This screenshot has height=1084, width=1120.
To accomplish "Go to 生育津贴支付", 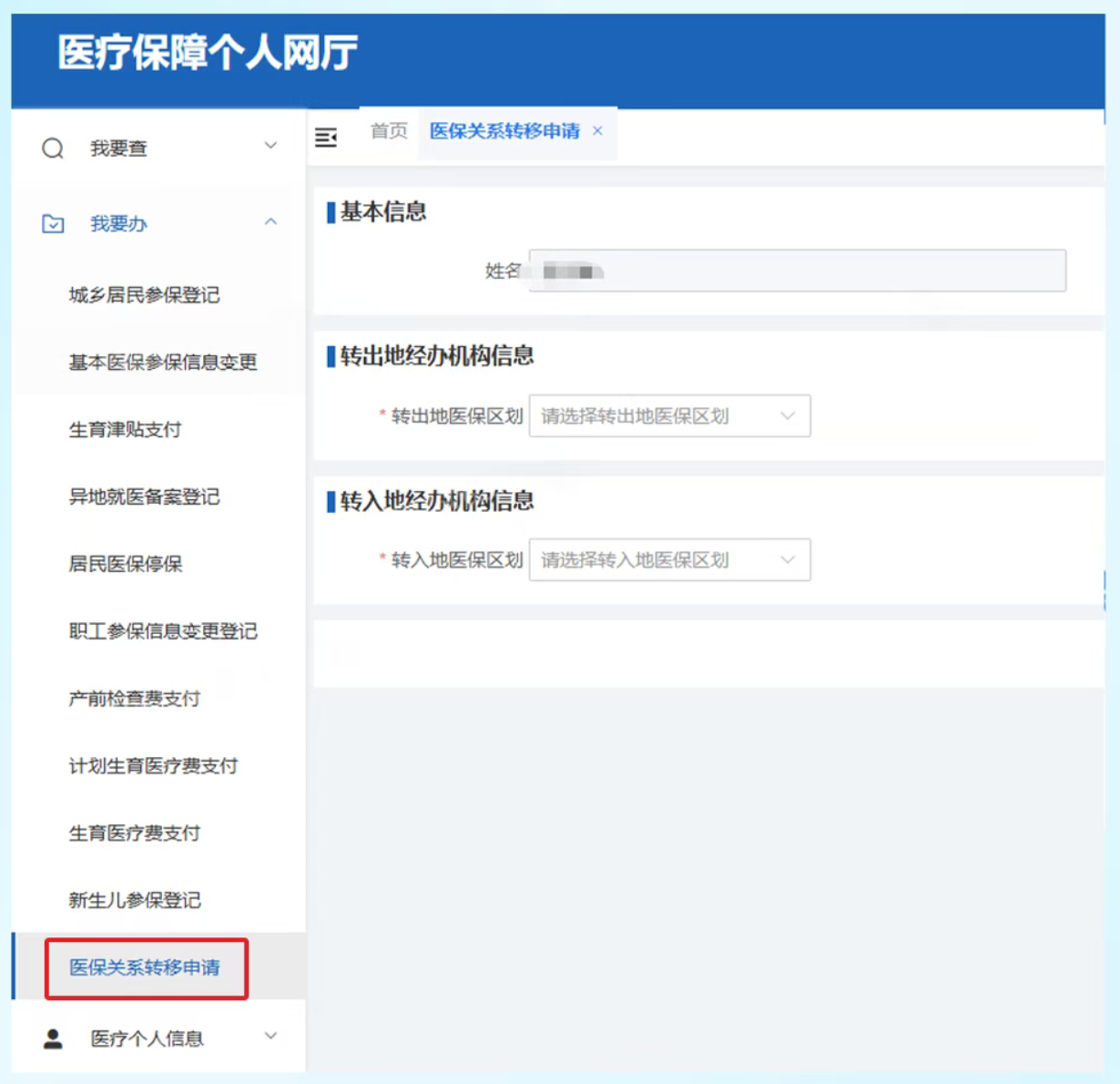I will click(x=126, y=430).
